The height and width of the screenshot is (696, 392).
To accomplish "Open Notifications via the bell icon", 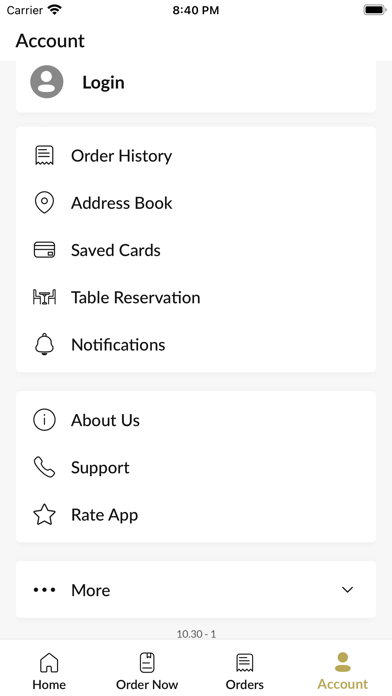I will [44, 344].
